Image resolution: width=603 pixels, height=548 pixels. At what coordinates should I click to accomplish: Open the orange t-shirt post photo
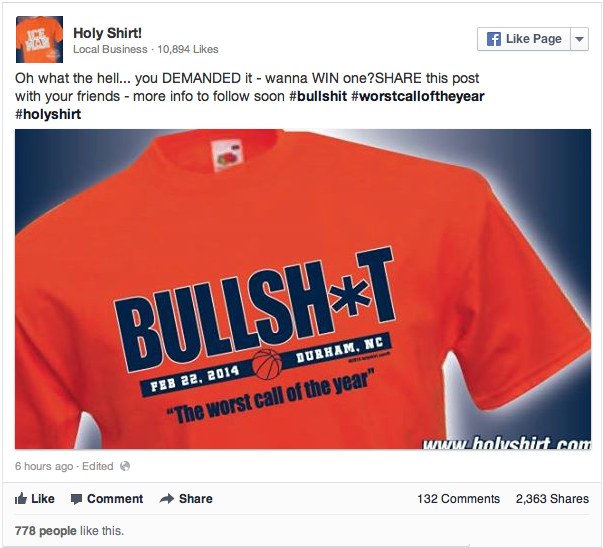[303, 289]
